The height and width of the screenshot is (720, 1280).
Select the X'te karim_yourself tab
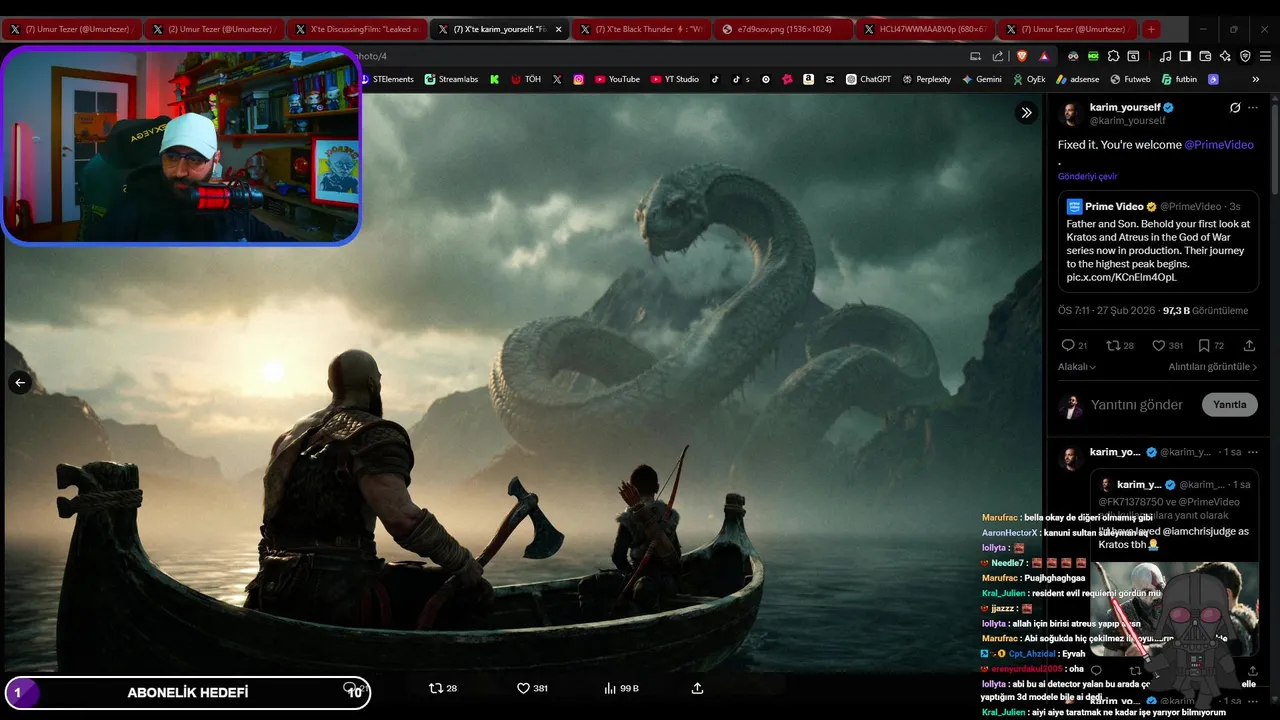pyautogui.click(x=499, y=29)
